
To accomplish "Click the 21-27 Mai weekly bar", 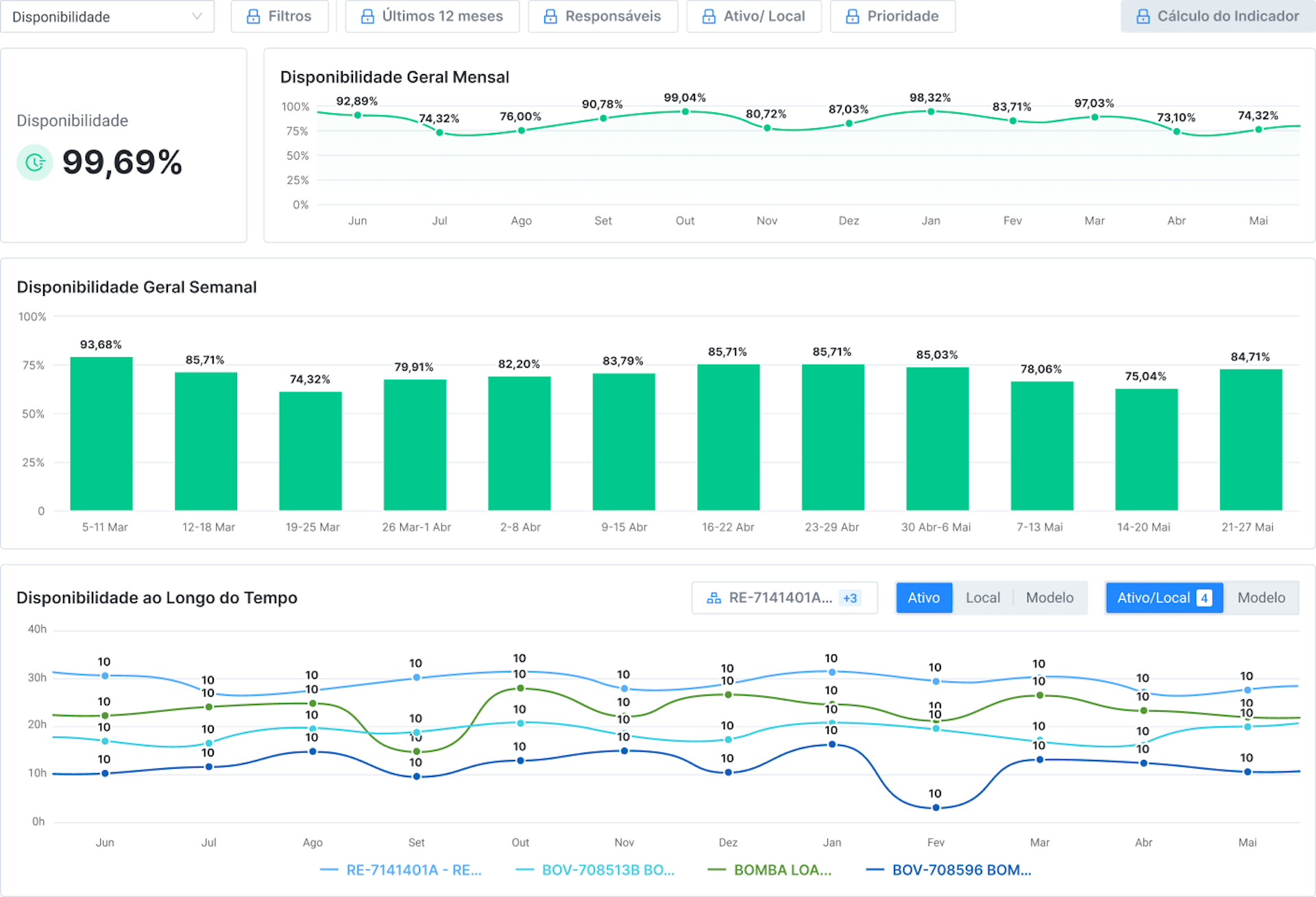I will [1251, 440].
